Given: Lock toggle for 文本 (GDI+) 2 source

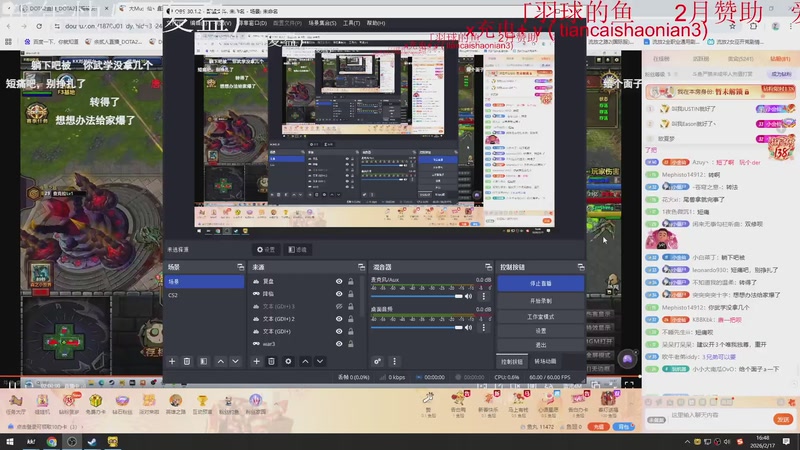Looking at the screenshot, I should click(x=351, y=319).
